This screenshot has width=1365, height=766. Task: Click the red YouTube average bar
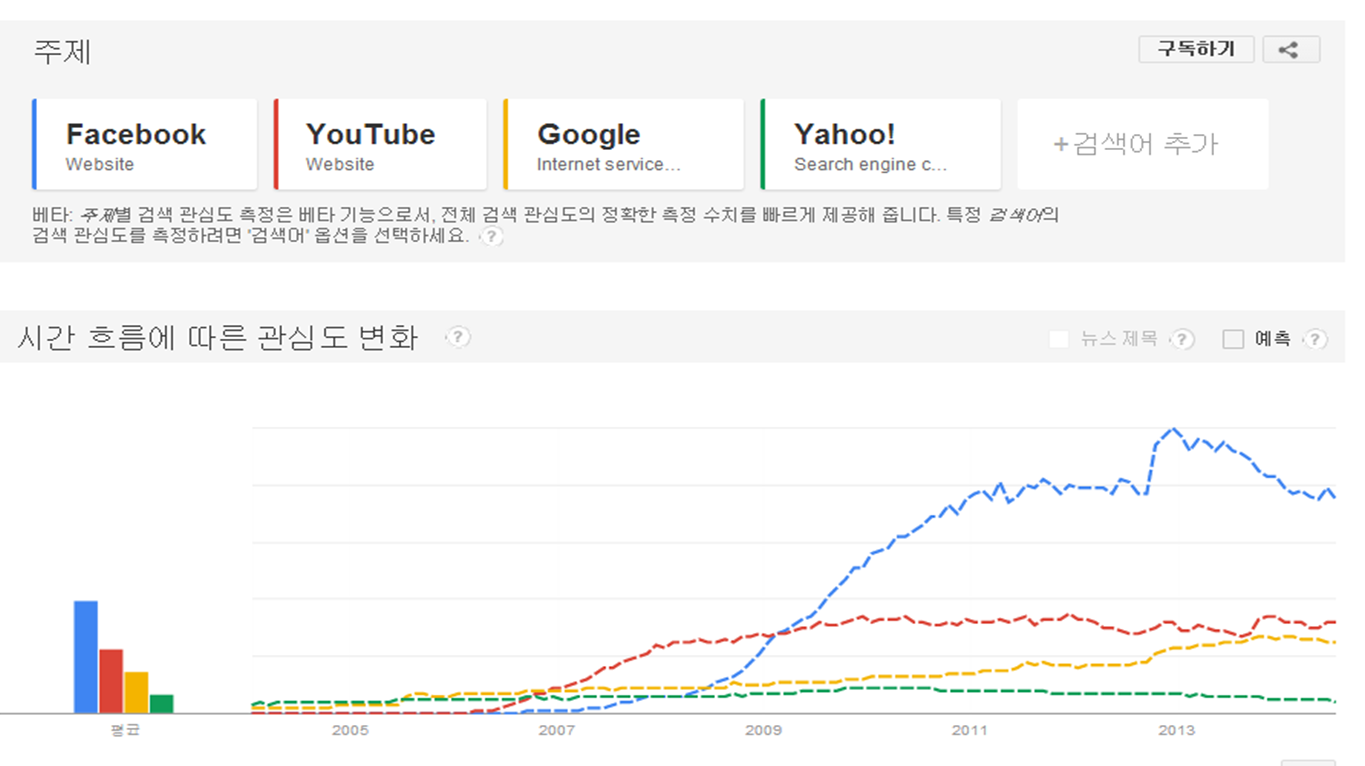click(x=111, y=681)
